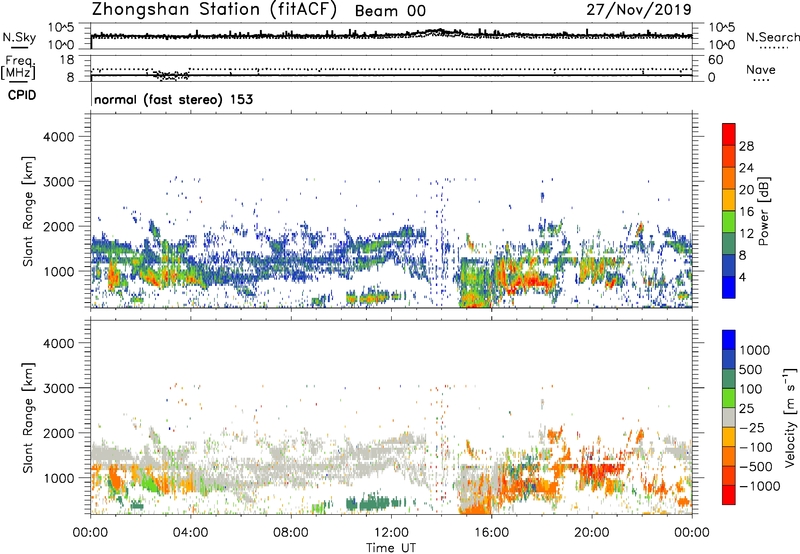Click the '08:00' time axis tick label
Screen dimensions: 800x554
pyautogui.click(x=291, y=533)
